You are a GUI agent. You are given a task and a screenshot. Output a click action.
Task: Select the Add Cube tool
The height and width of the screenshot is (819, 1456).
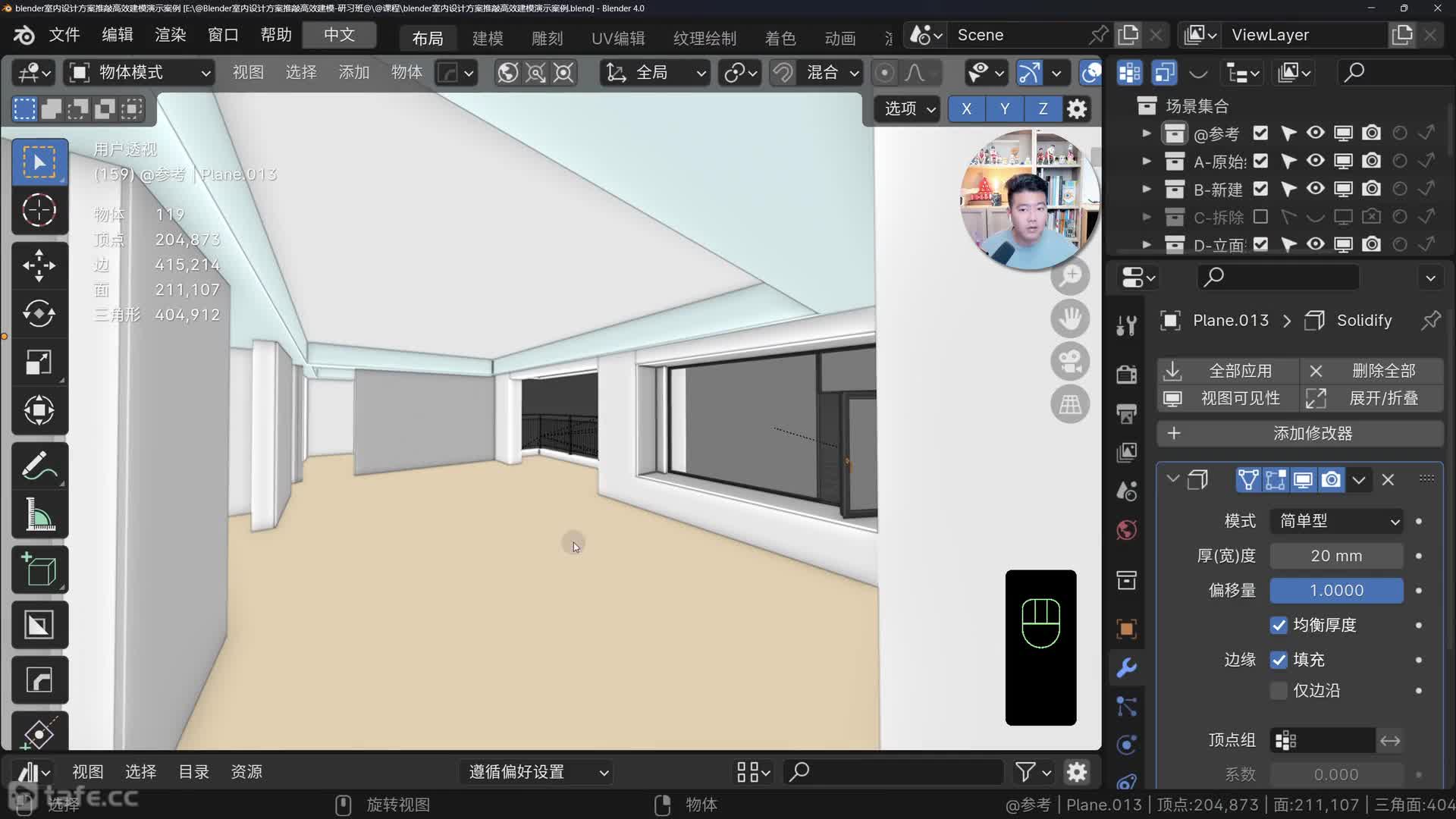click(x=39, y=570)
